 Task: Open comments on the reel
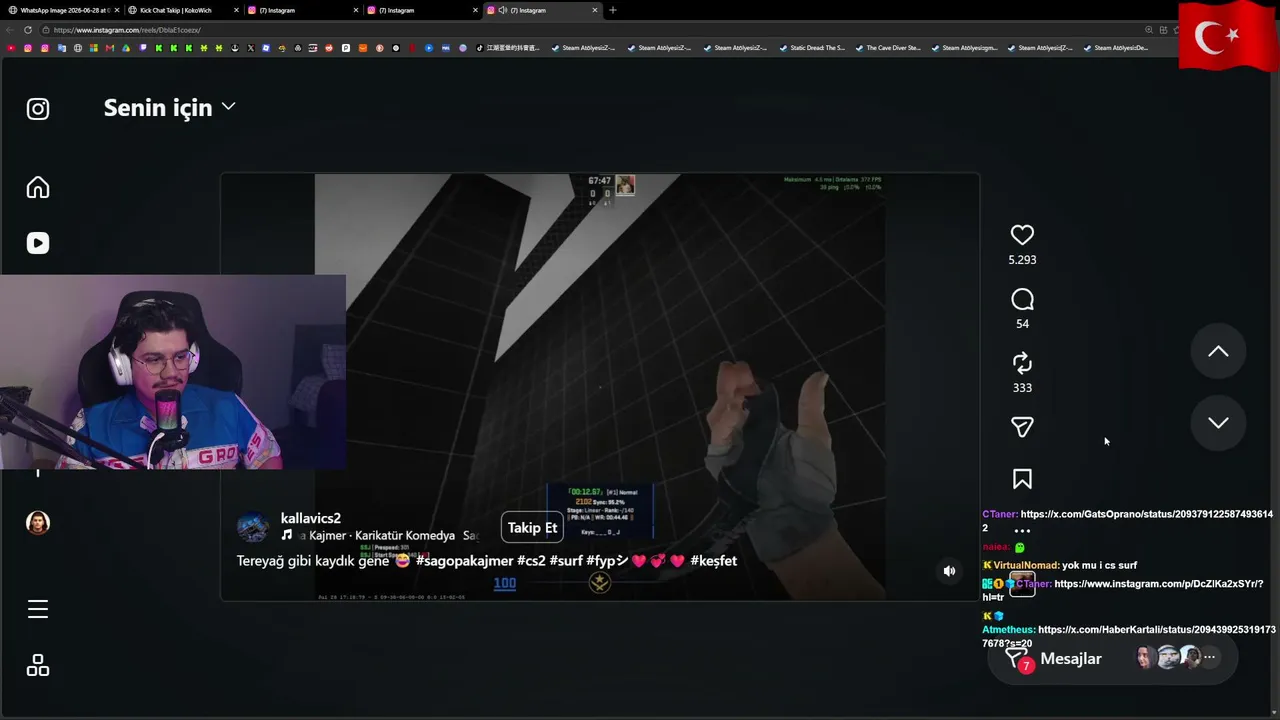[x=1022, y=300]
